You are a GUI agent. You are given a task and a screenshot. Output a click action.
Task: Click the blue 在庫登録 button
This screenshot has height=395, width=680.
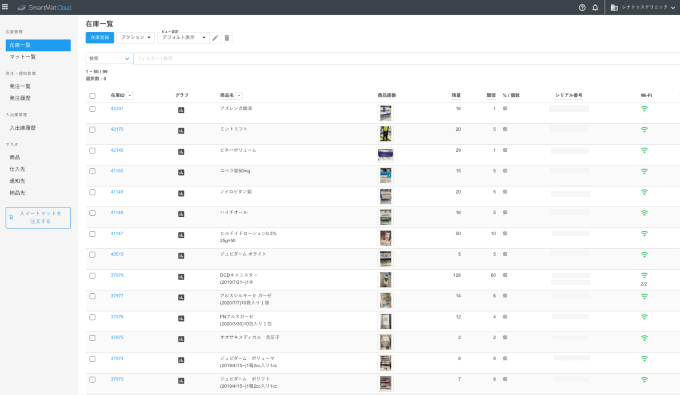100,38
